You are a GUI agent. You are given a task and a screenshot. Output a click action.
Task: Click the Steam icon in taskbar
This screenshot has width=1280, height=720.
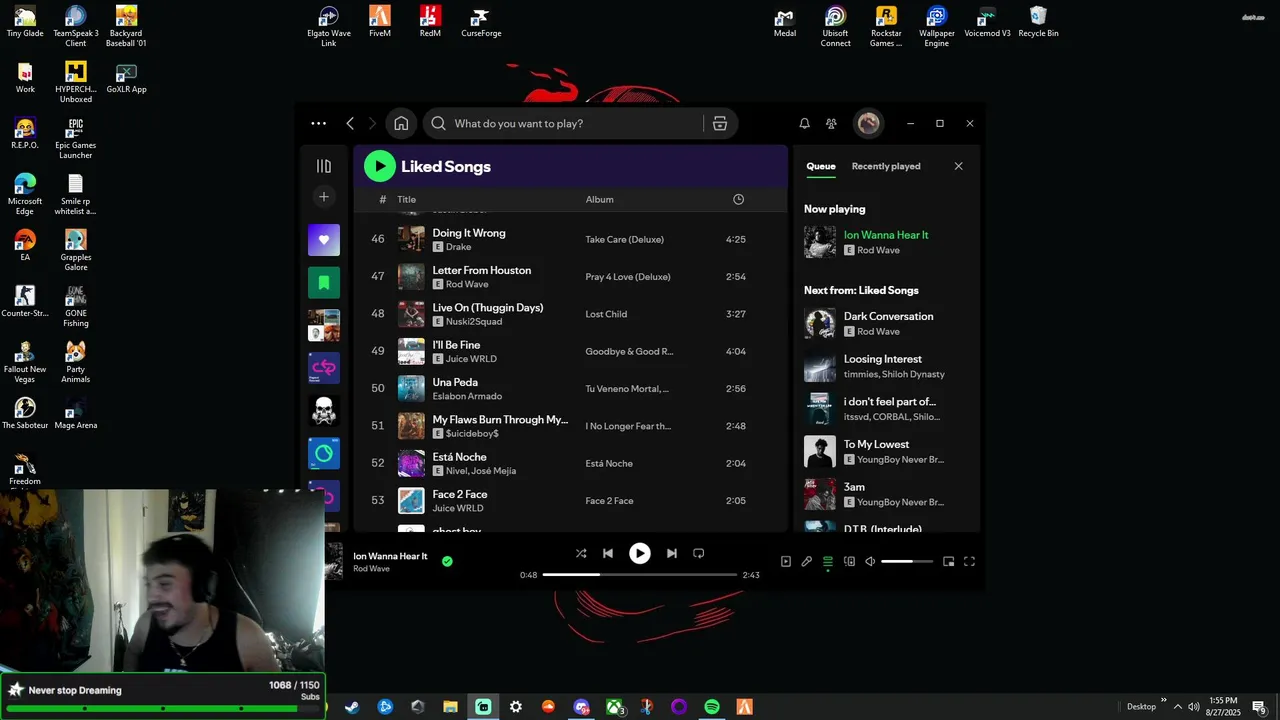pos(352,707)
